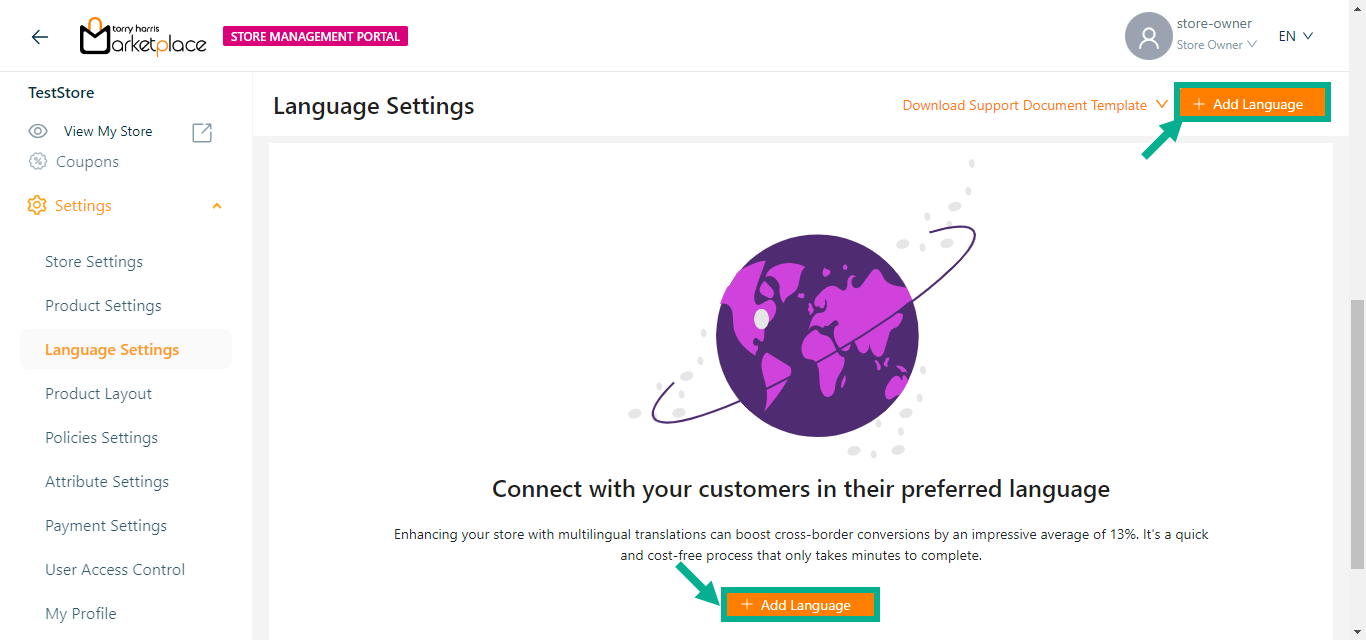
Task: Go to Product Settings
Action: point(103,306)
